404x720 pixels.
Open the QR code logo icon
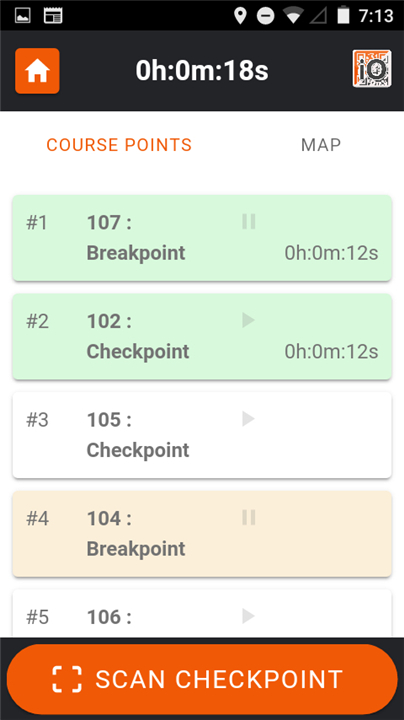(x=372, y=69)
